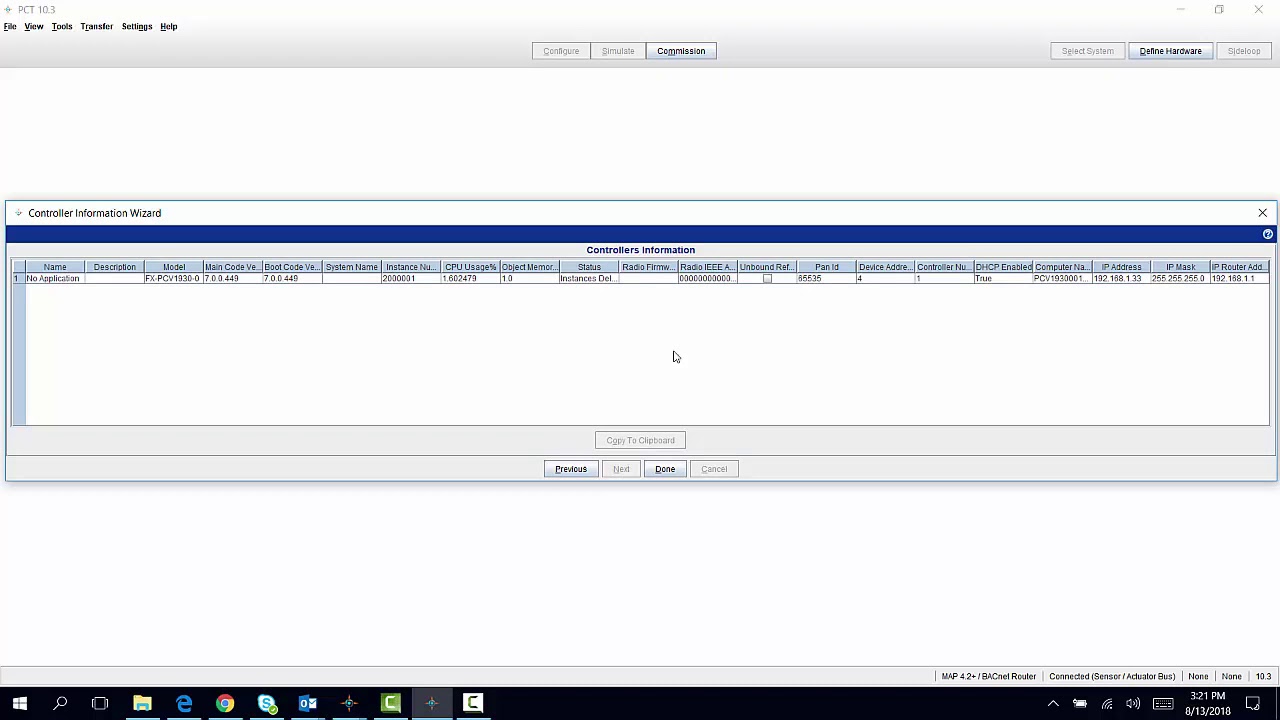Switch to the active PCT taskbar app
This screenshot has height=720, width=1280.
[x=432, y=703]
